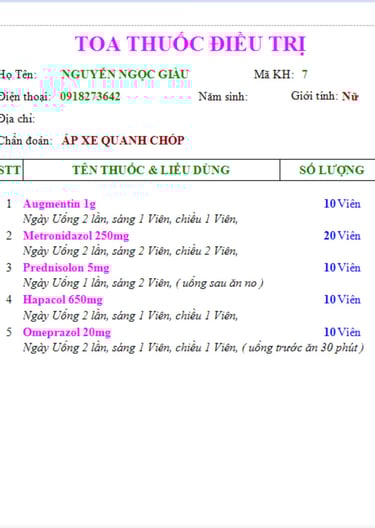375x528 pixels.
Task: Click dosage line mentioning 'uống sau ăn no'
Action: point(143,283)
